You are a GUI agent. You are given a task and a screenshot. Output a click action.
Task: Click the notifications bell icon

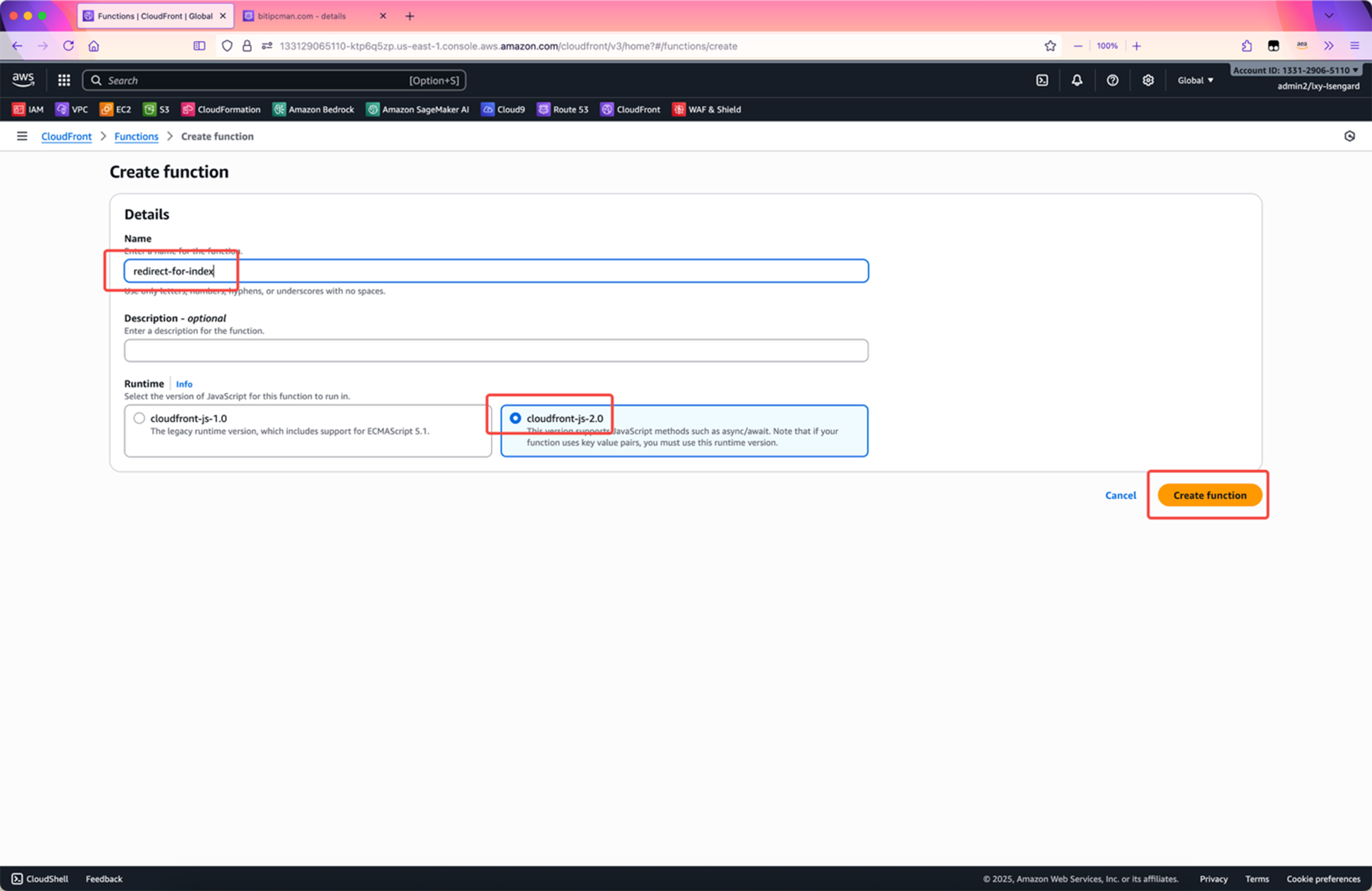click(x=1076, y=80)
